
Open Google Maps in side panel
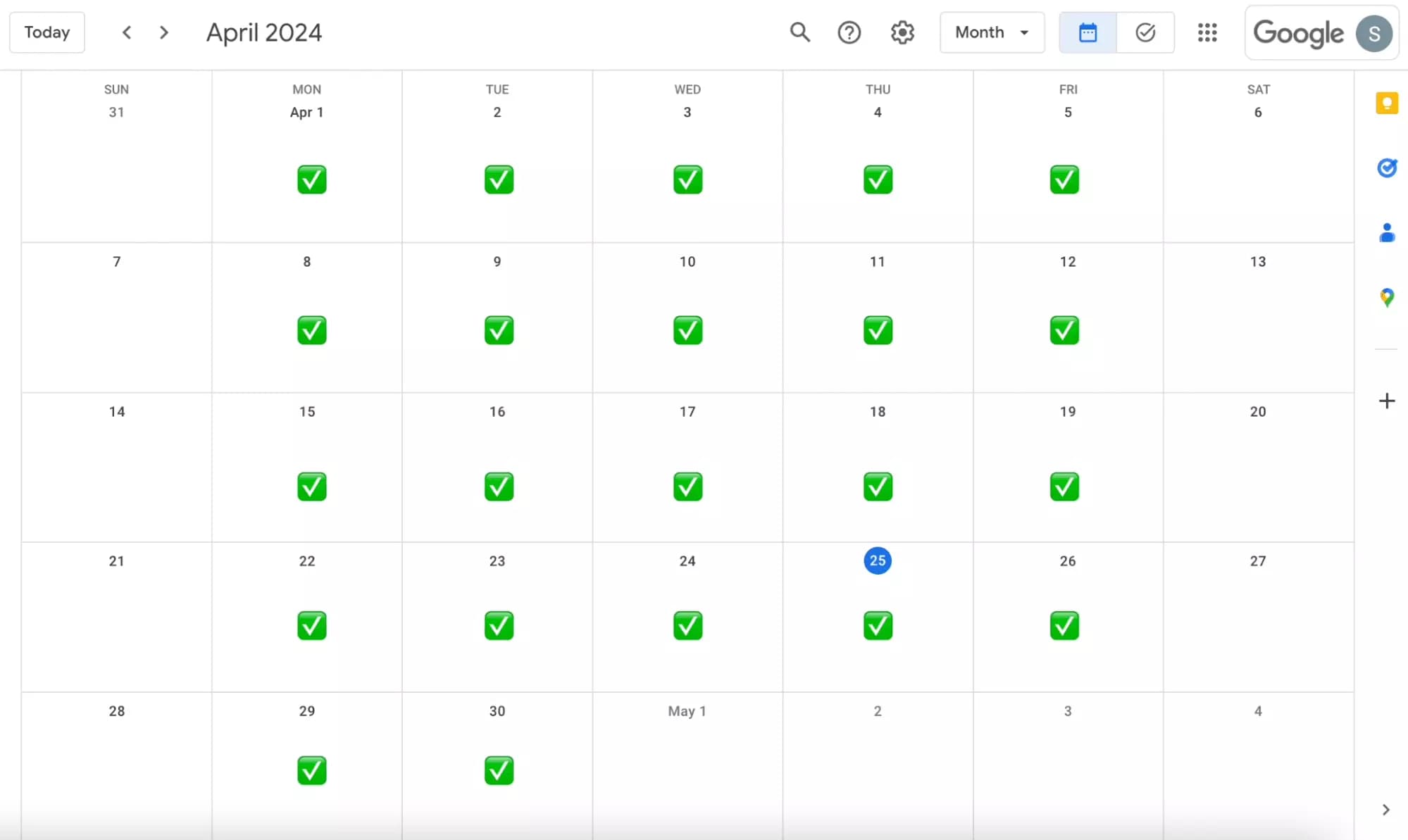[1386, 297]
